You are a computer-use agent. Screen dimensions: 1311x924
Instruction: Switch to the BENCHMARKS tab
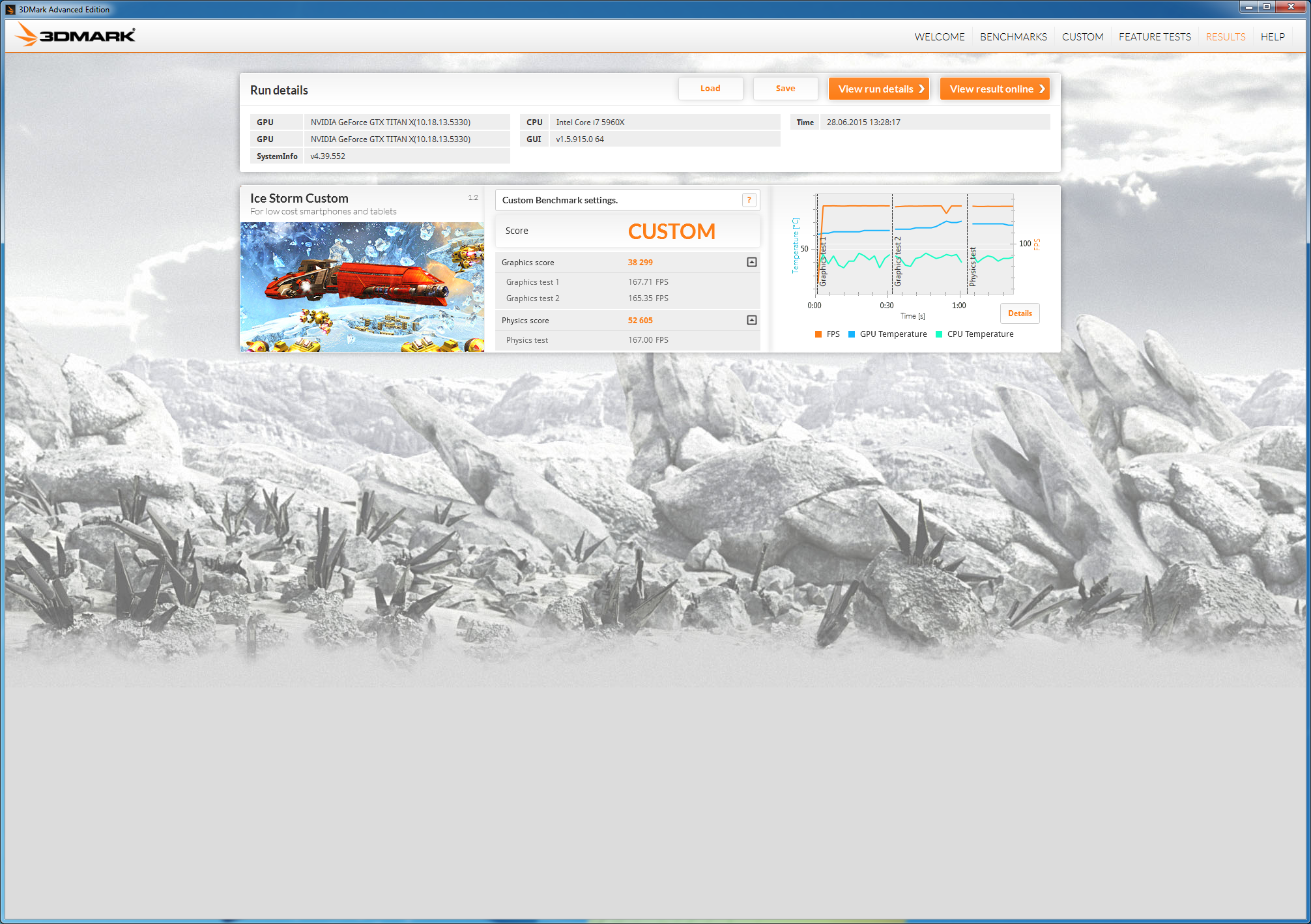pyautogui.click(x=1013, y=37)
